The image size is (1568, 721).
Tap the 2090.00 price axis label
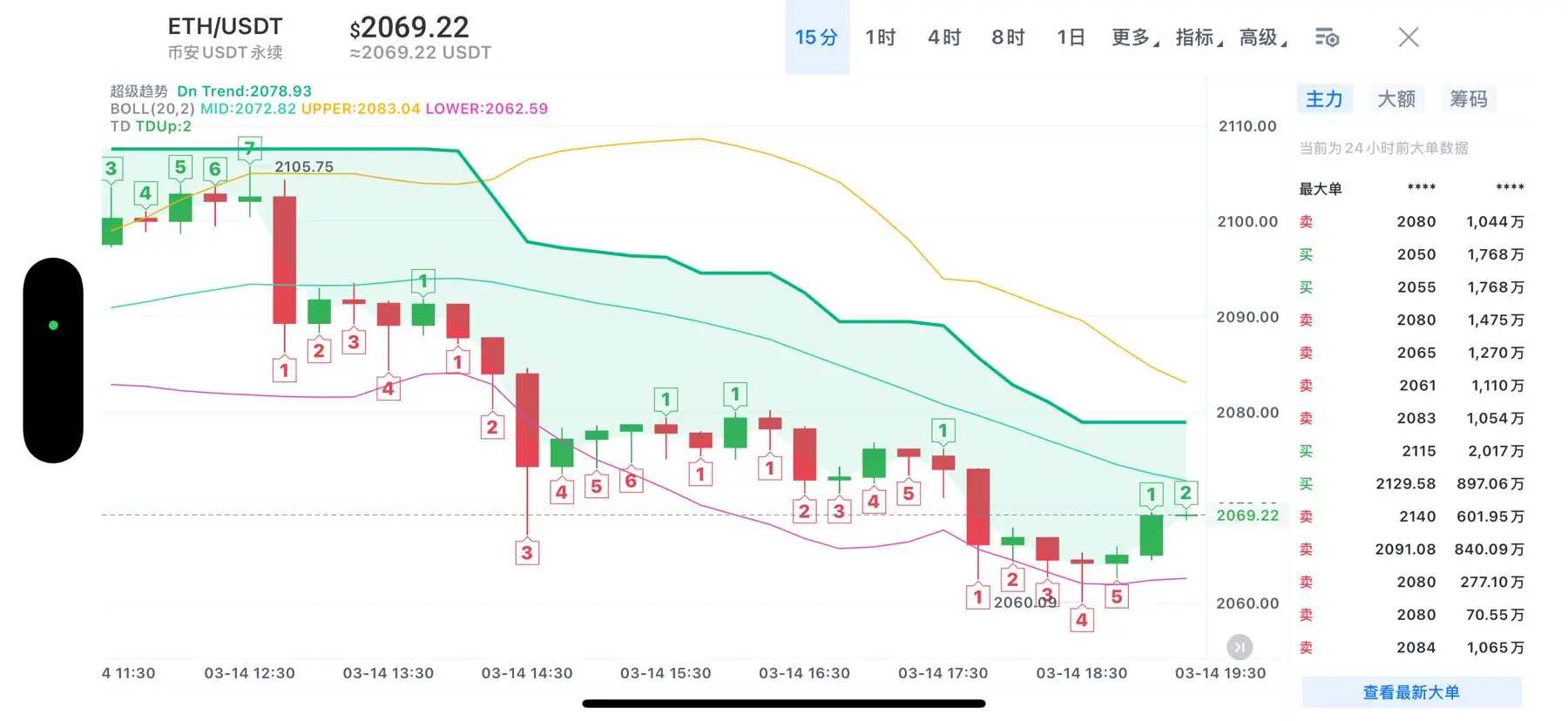tap(1247, 317)
